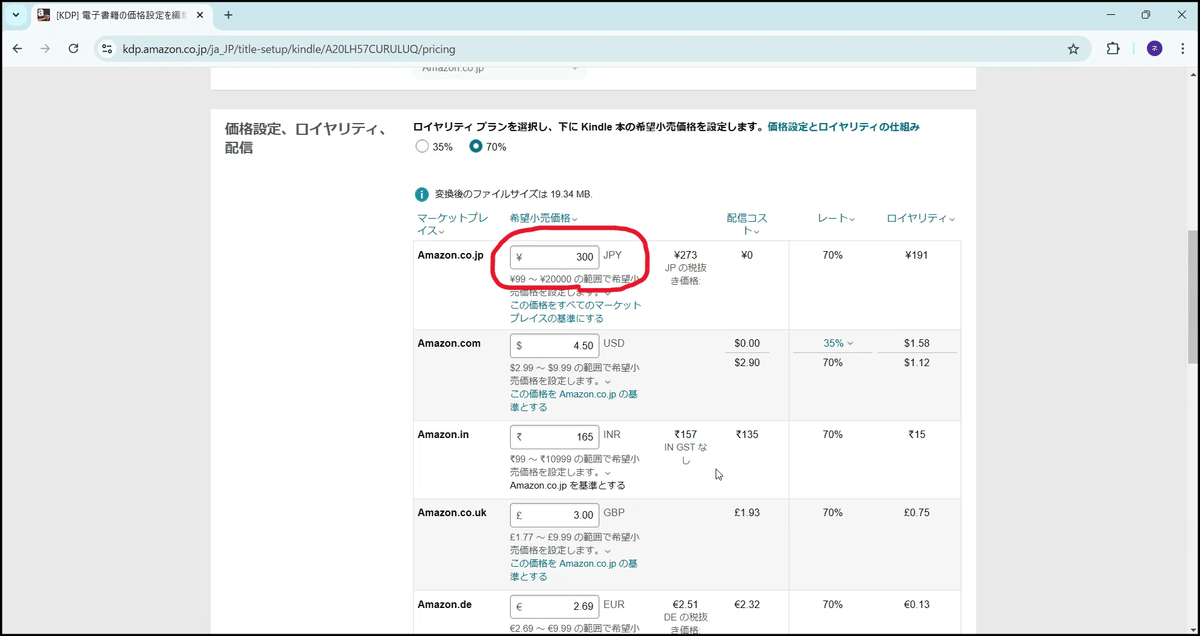Click the $1.12 royalty value
The image size is (1200, 636).
[917, 362]
